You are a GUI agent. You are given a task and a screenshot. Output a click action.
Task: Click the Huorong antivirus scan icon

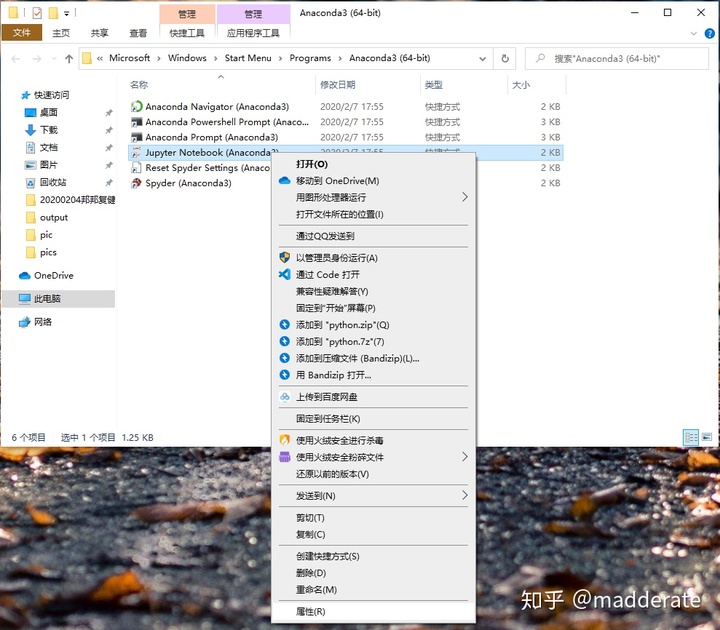[x=285, y=440]
